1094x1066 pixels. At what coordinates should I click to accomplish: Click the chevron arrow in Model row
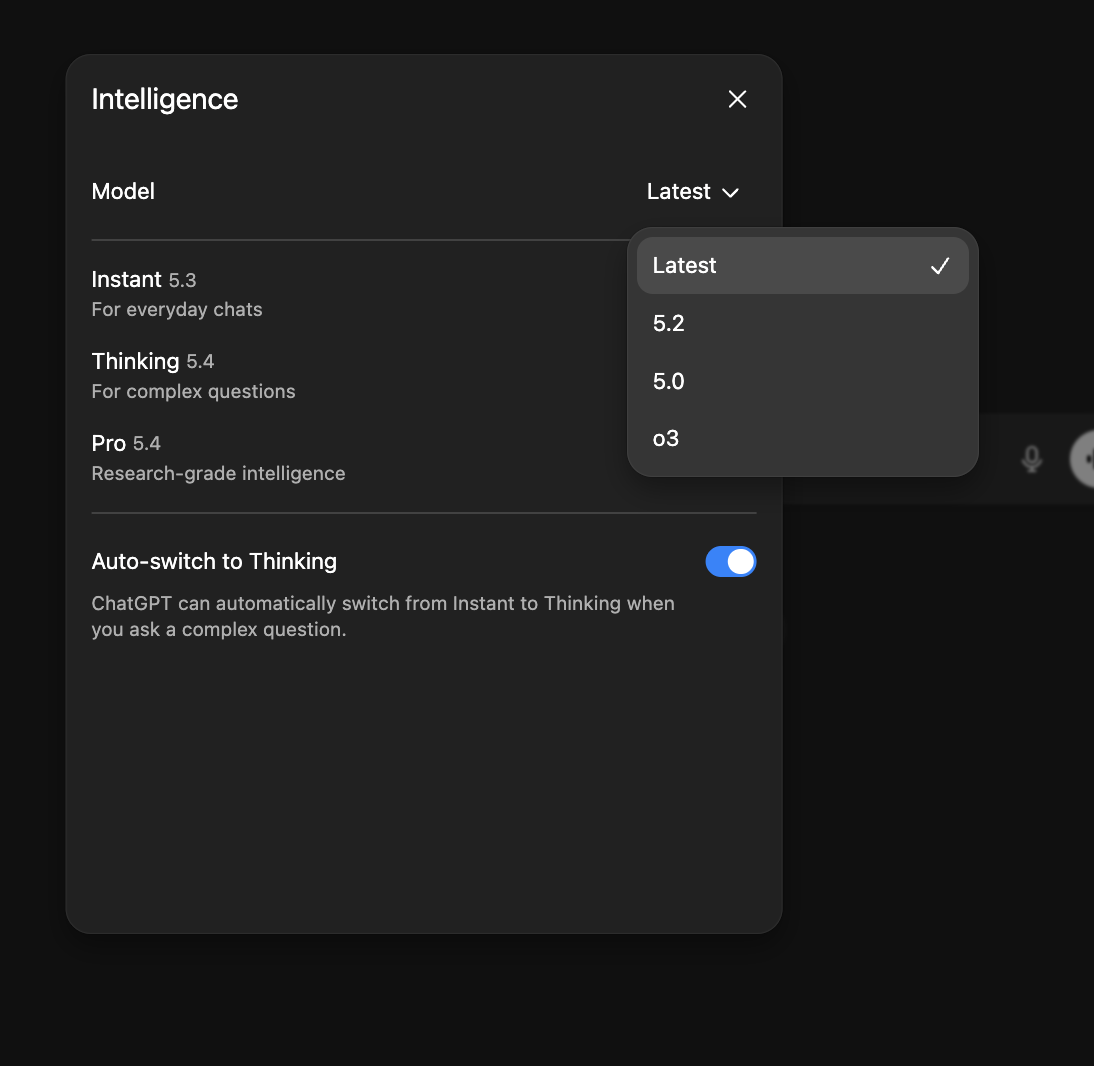(731, 192)
